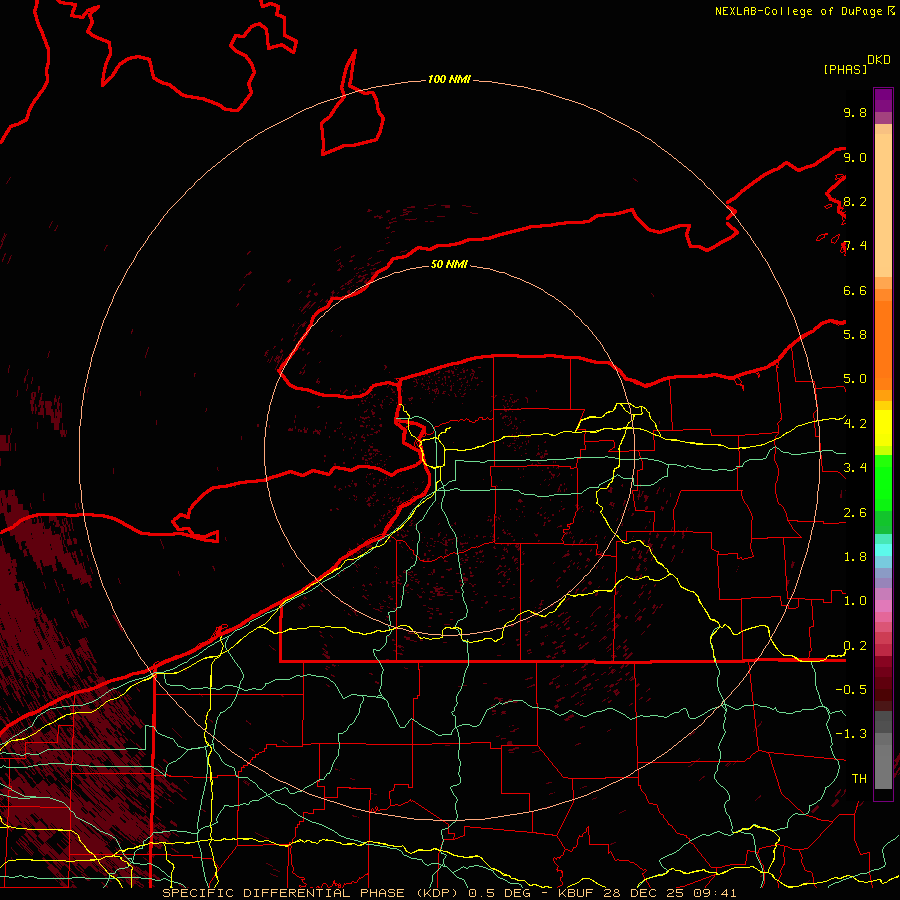Click the 09:41 time in caption

click(x=714, y=893)
